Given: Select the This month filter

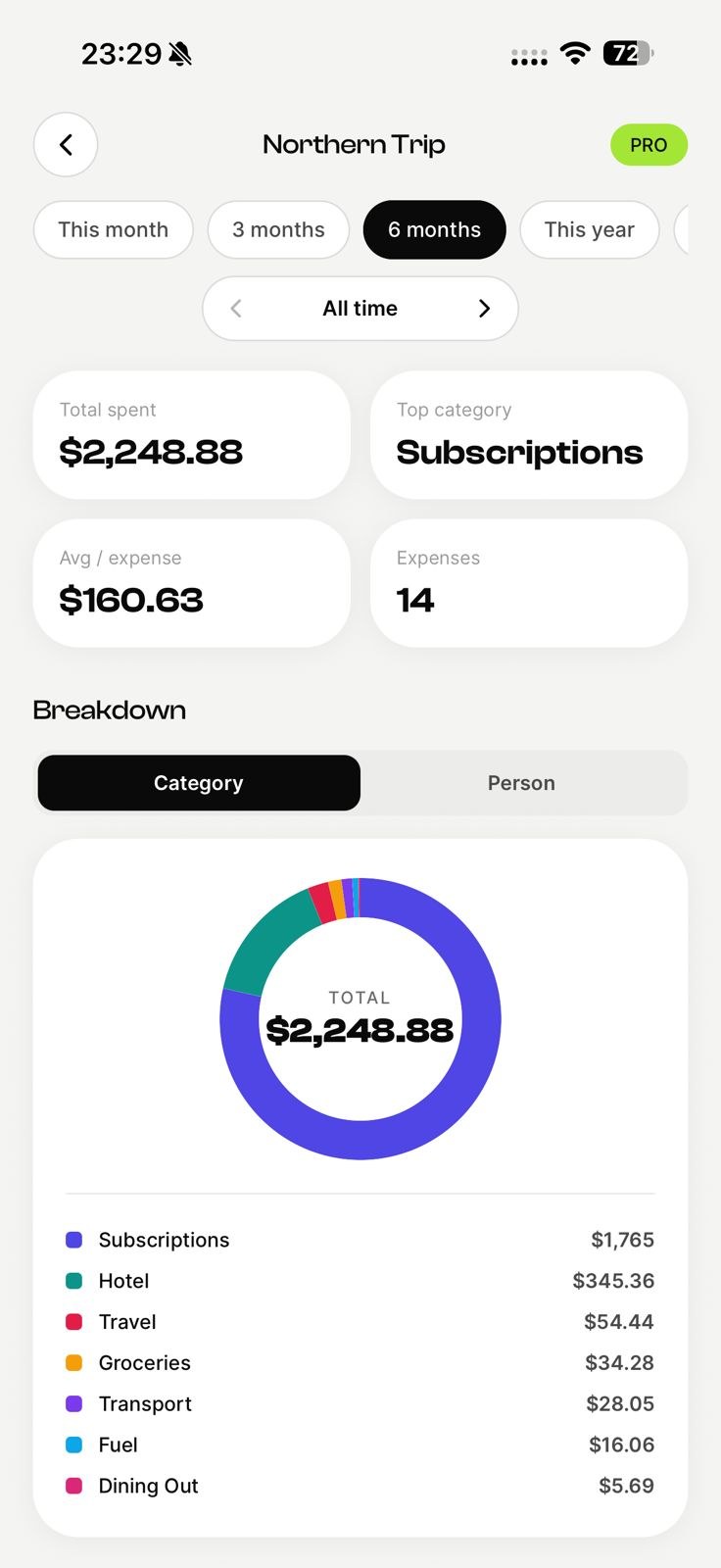Looking at the screenshot, I should coord(114,229).
